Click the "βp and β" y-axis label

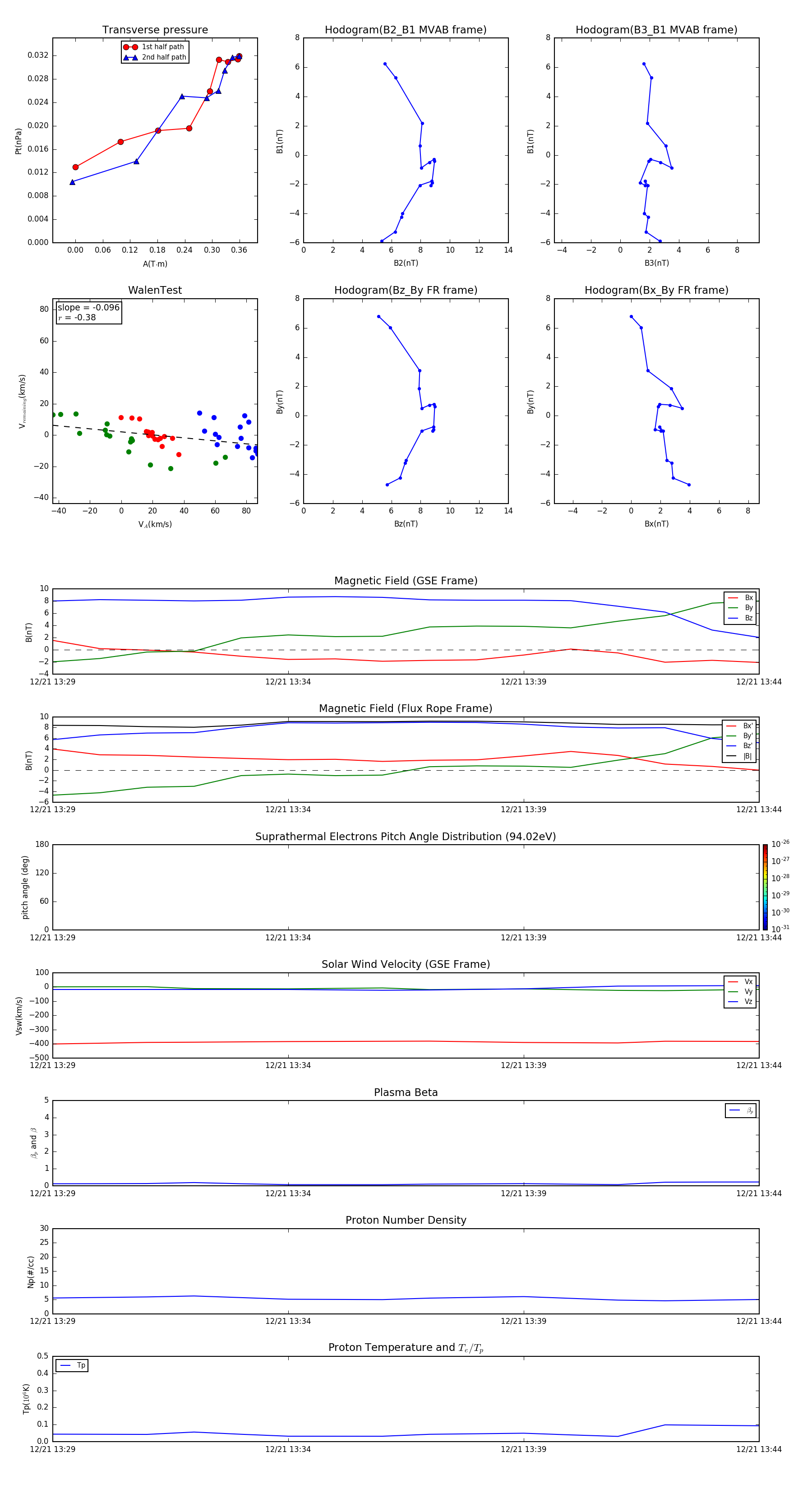coord(33,1143)
